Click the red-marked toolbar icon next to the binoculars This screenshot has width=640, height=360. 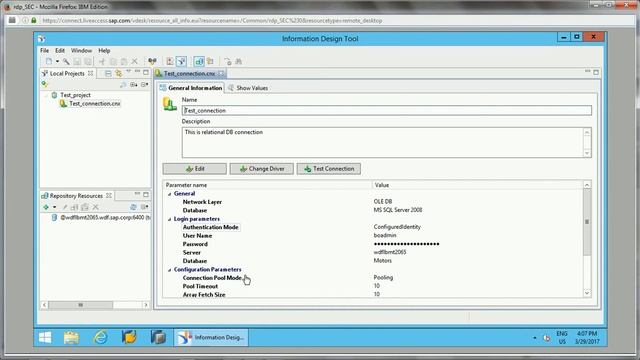pos(170,62)
